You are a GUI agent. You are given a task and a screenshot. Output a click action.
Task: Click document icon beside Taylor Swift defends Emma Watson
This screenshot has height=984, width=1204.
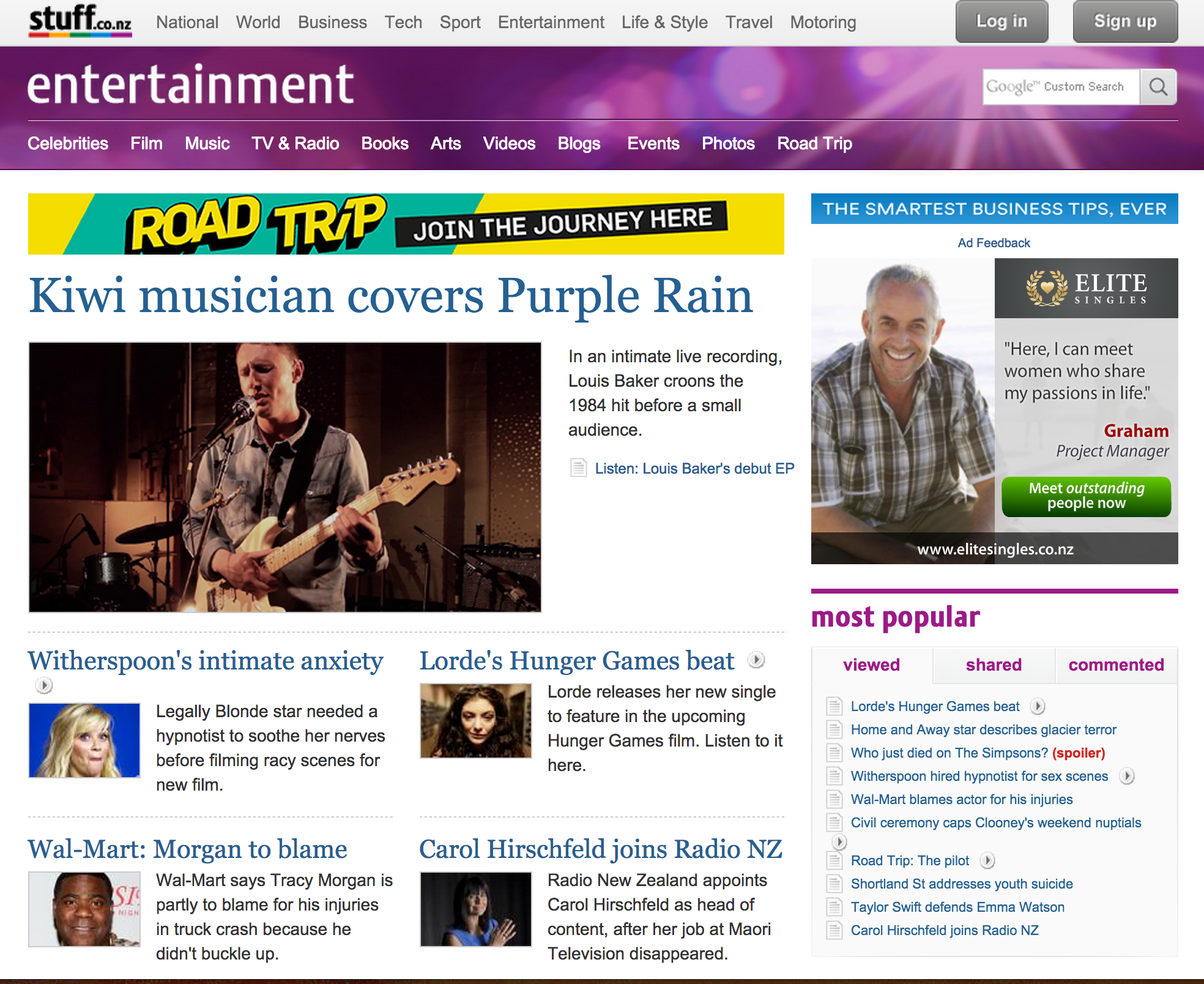pos(834,907)
